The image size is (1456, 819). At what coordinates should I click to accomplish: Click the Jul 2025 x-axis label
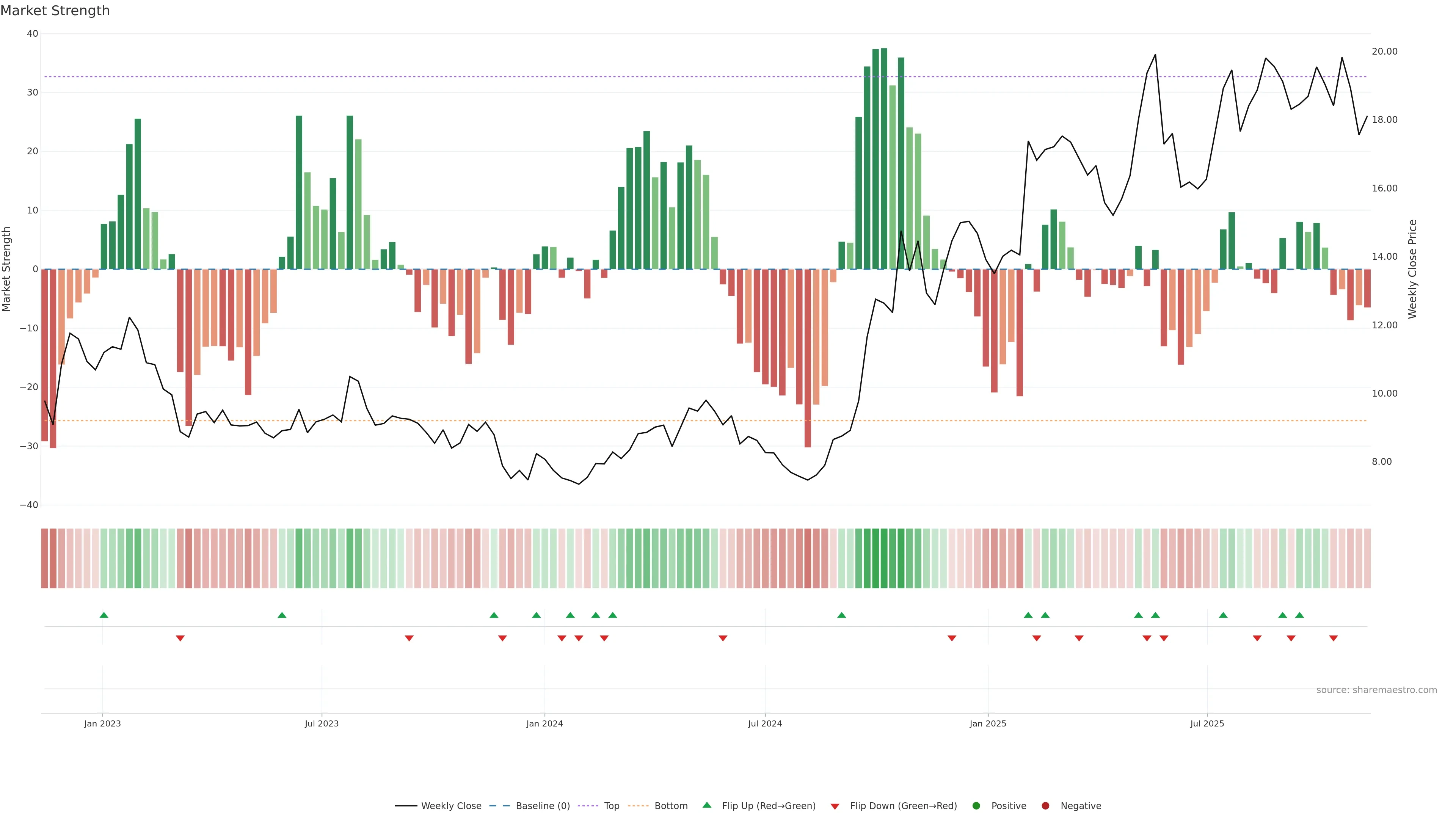(x=1207, y=723)
